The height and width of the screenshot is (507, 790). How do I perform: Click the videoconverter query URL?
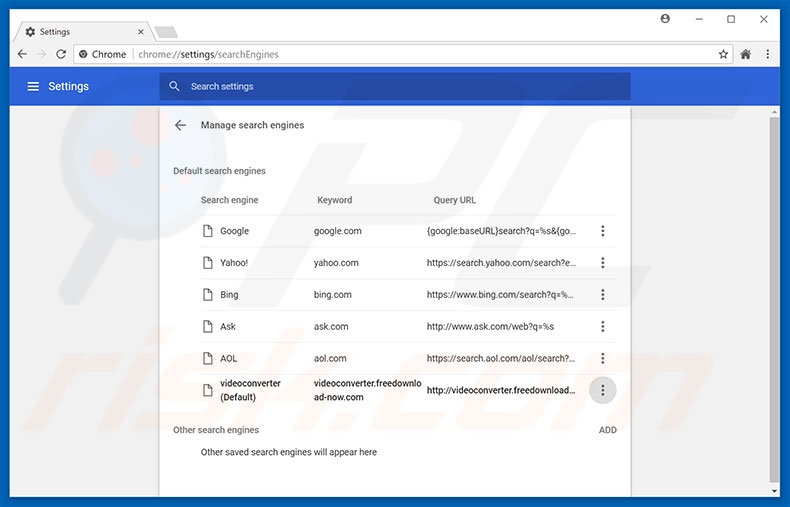[501, 390]
